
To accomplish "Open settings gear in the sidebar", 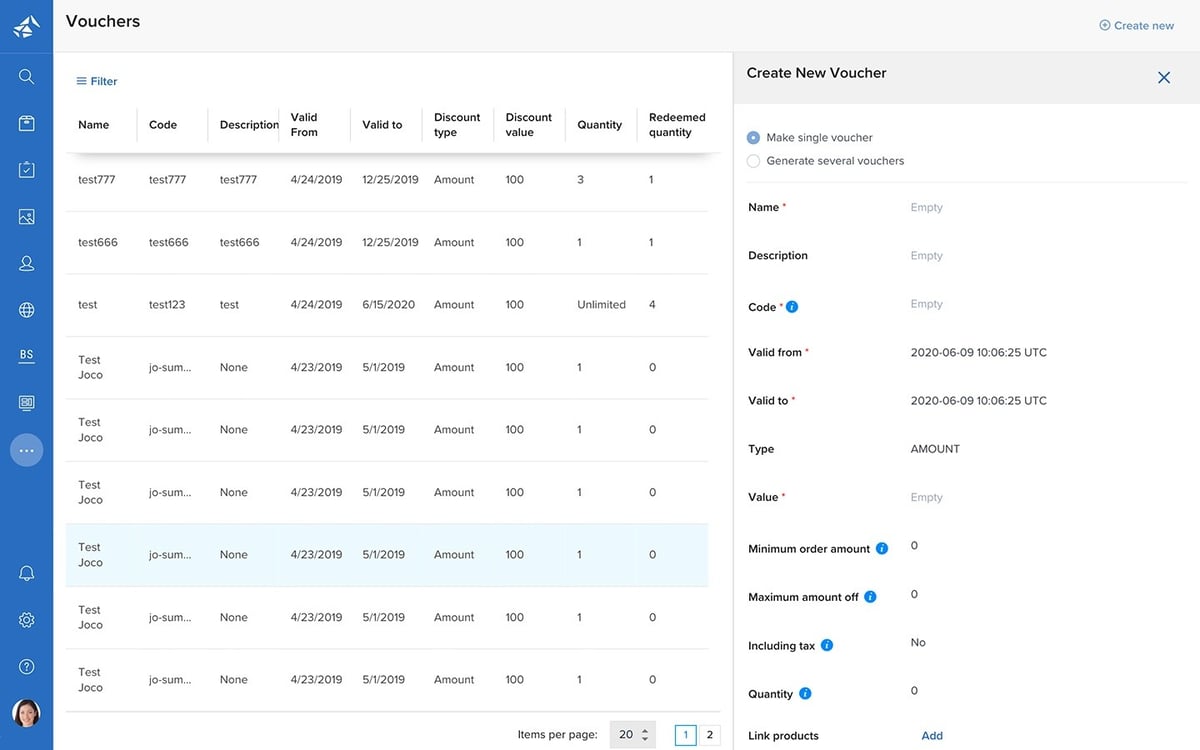I will [27, 620].
